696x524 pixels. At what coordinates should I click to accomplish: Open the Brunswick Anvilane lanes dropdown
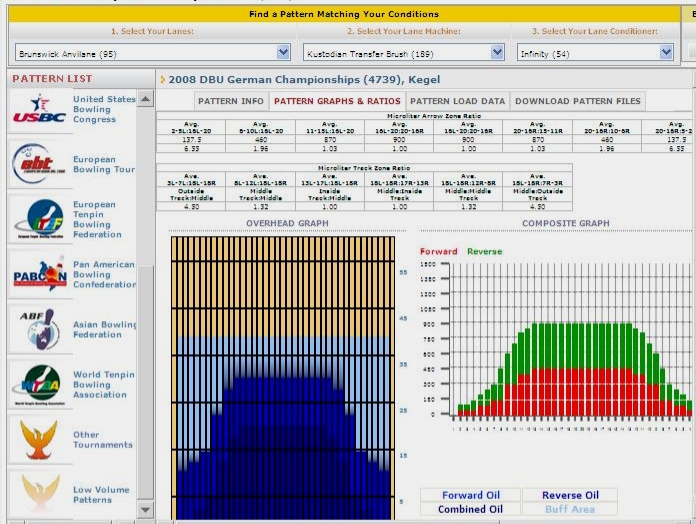tap(283, 52)
